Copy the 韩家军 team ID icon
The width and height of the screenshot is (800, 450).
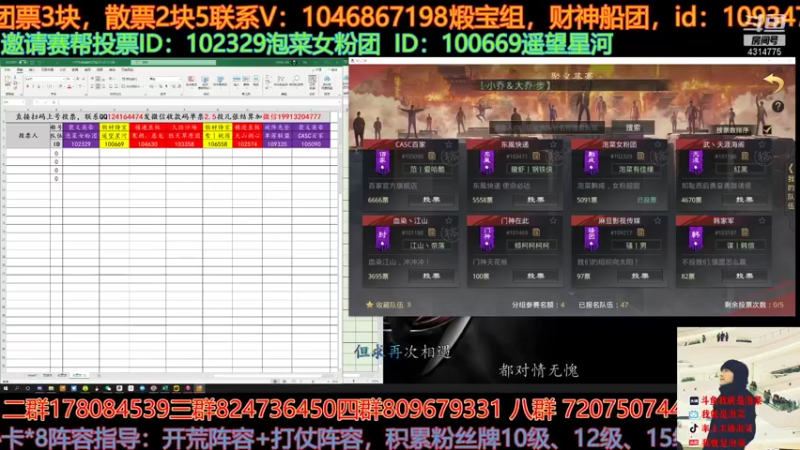point(745,232)
